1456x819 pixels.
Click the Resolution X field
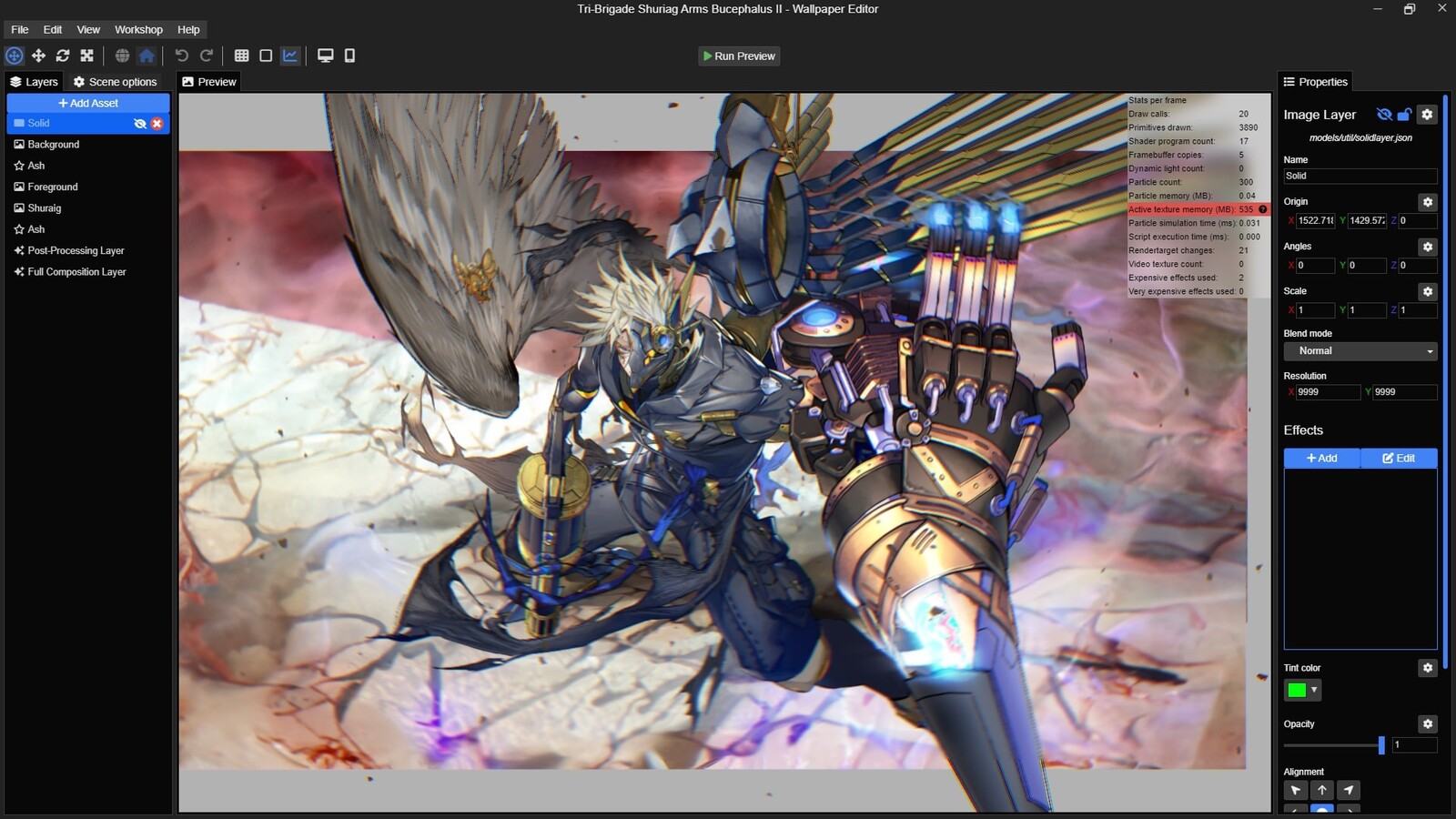[x=1328, y=392]
